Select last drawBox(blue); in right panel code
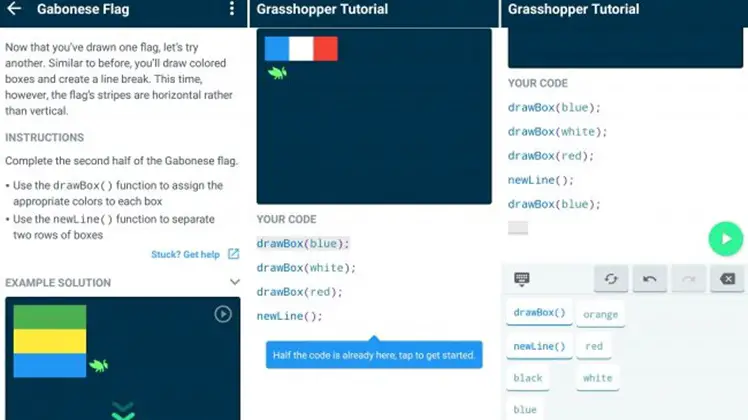Image resolution: width=748 pixels, height=420 pixels. tap(554, 204)
